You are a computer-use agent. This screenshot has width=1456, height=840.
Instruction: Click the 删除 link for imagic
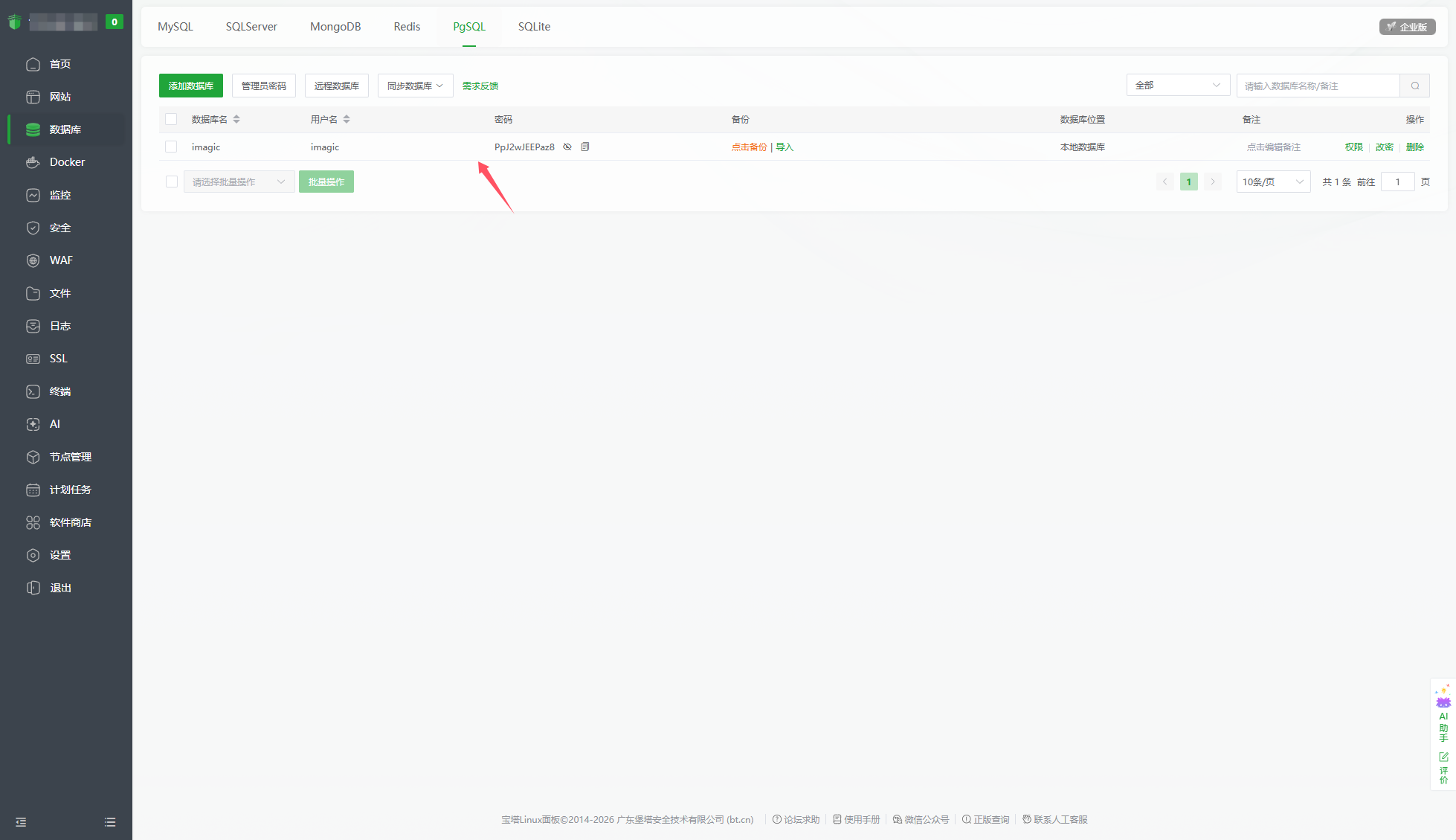point(1415,147)
